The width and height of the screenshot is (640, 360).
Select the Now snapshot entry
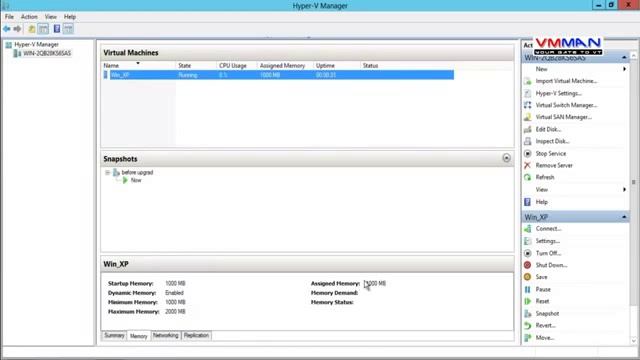136,180
